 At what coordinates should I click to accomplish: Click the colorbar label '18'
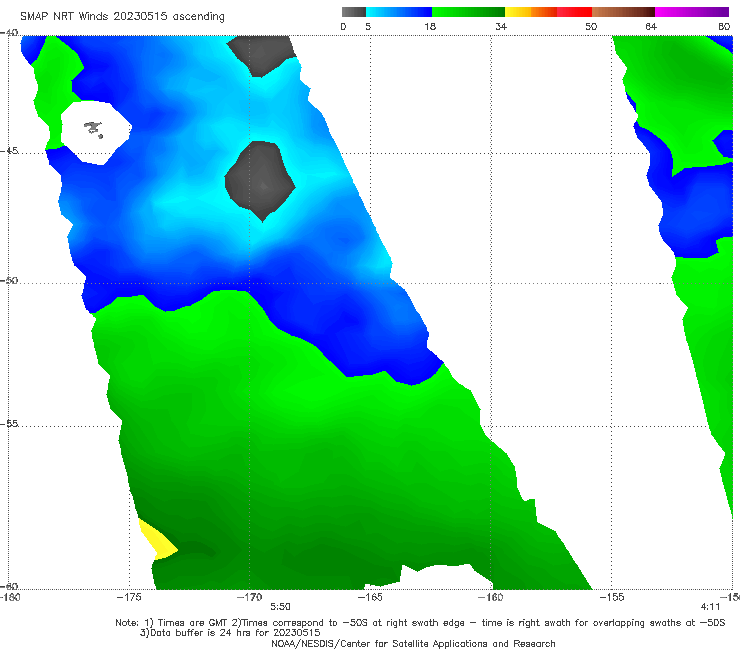(x=430, y=27)
